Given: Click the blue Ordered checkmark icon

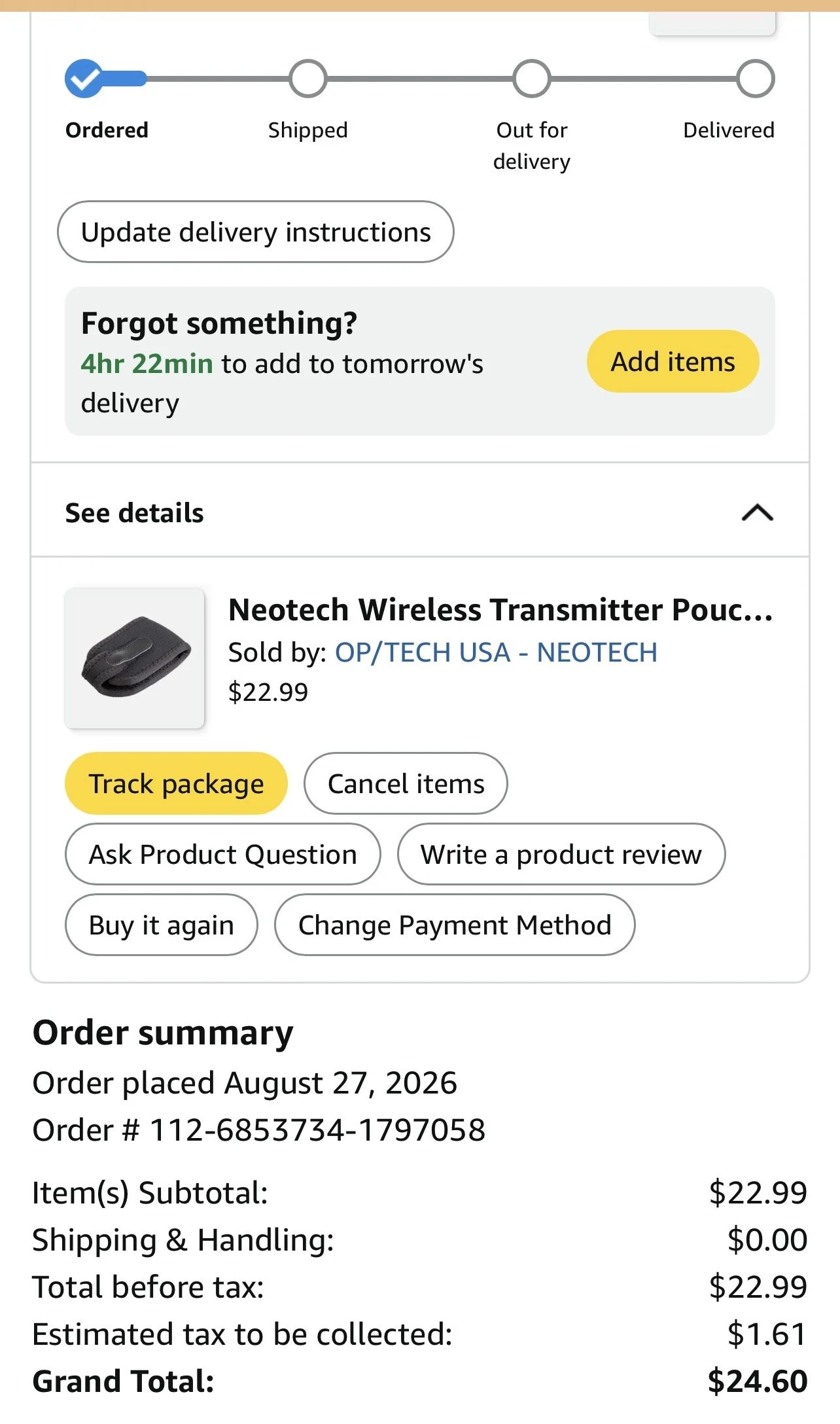Looking at the screenshot, I should click(x=84, y=79).
